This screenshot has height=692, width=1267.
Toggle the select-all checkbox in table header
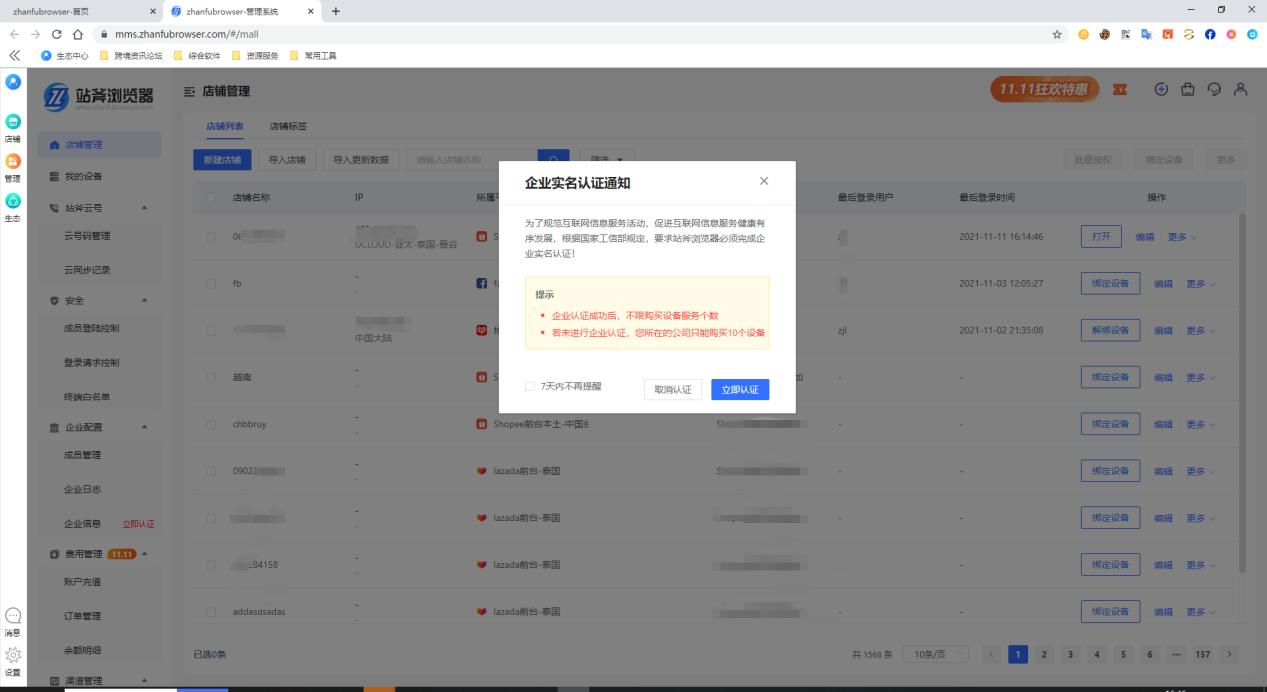pos(211,197)
